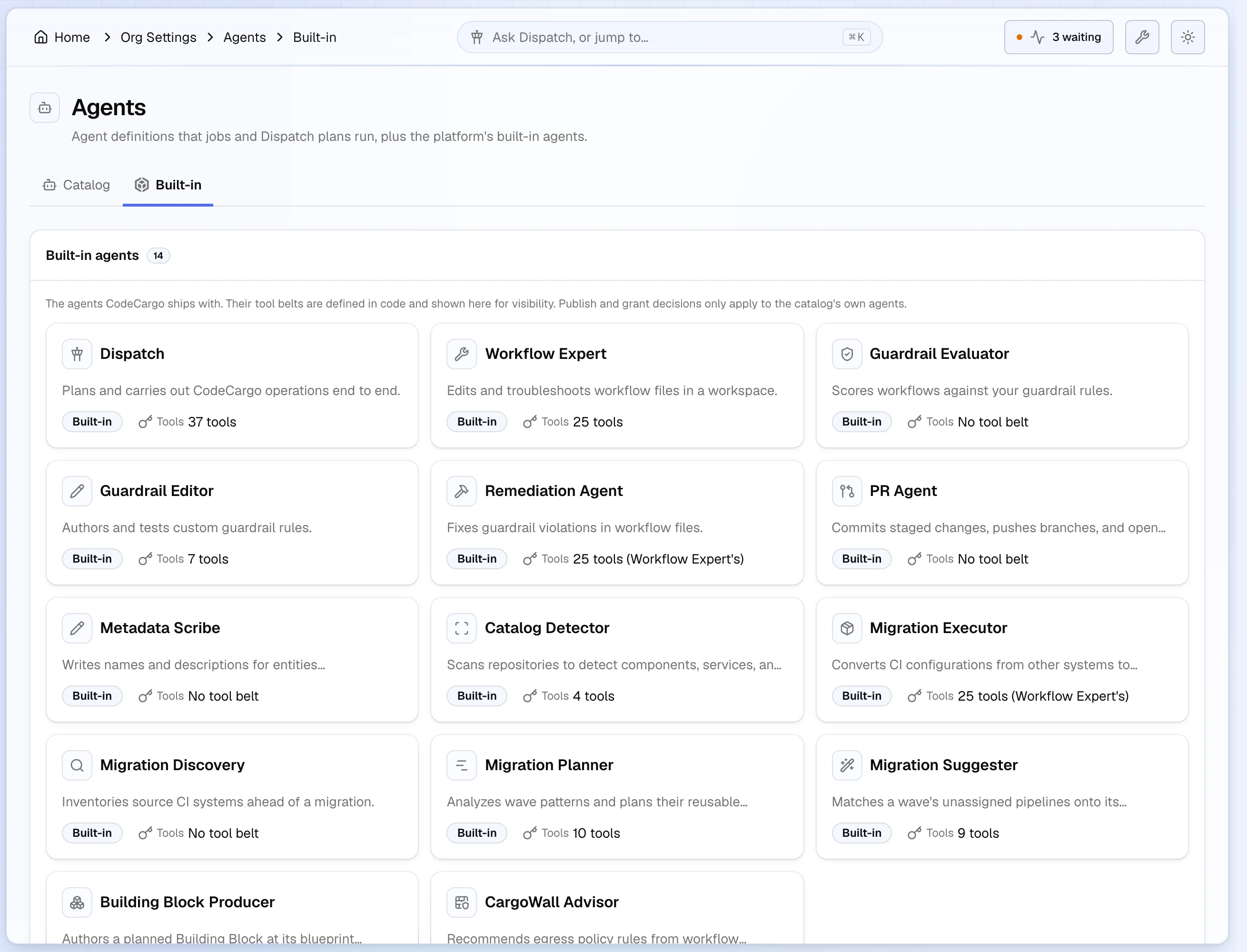Open the Agents breadcrumb link
This screenshot has height=952, width=1247.
point(245,38)
